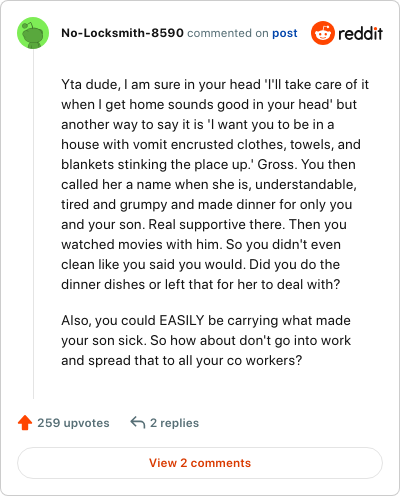Click the line mentioning "vomit encrusted clothes"
The height and width of the screenshot is (496, 400).
[x=211, y=145]
